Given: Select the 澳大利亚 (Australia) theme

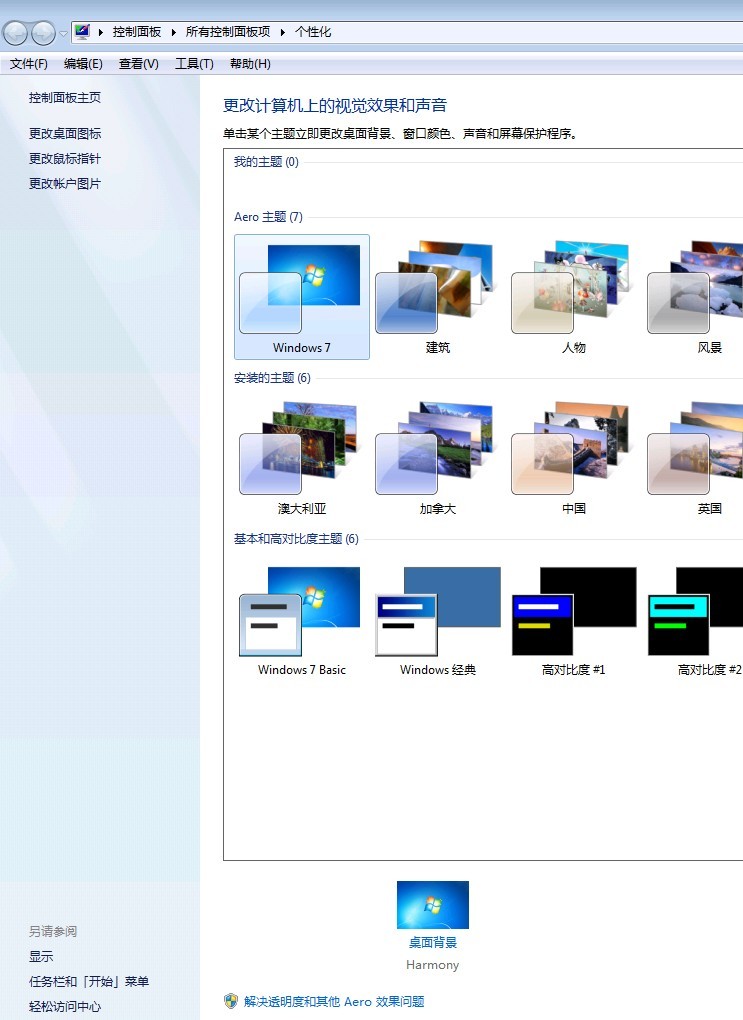Looking at the screenshot, I should [301, 457].
